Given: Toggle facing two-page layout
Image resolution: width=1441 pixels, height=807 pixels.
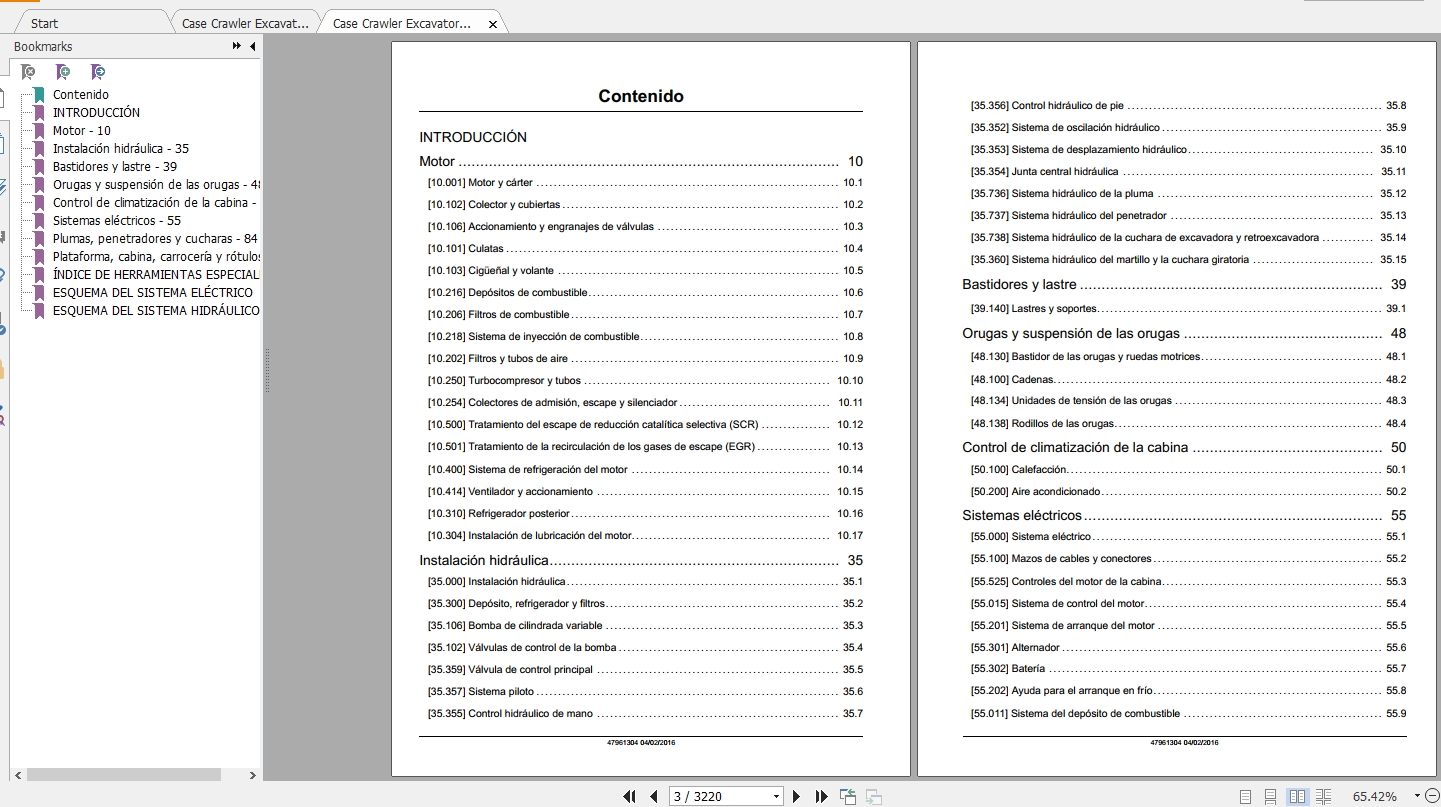Looking at the screenshot, I should click(1297, 797).
